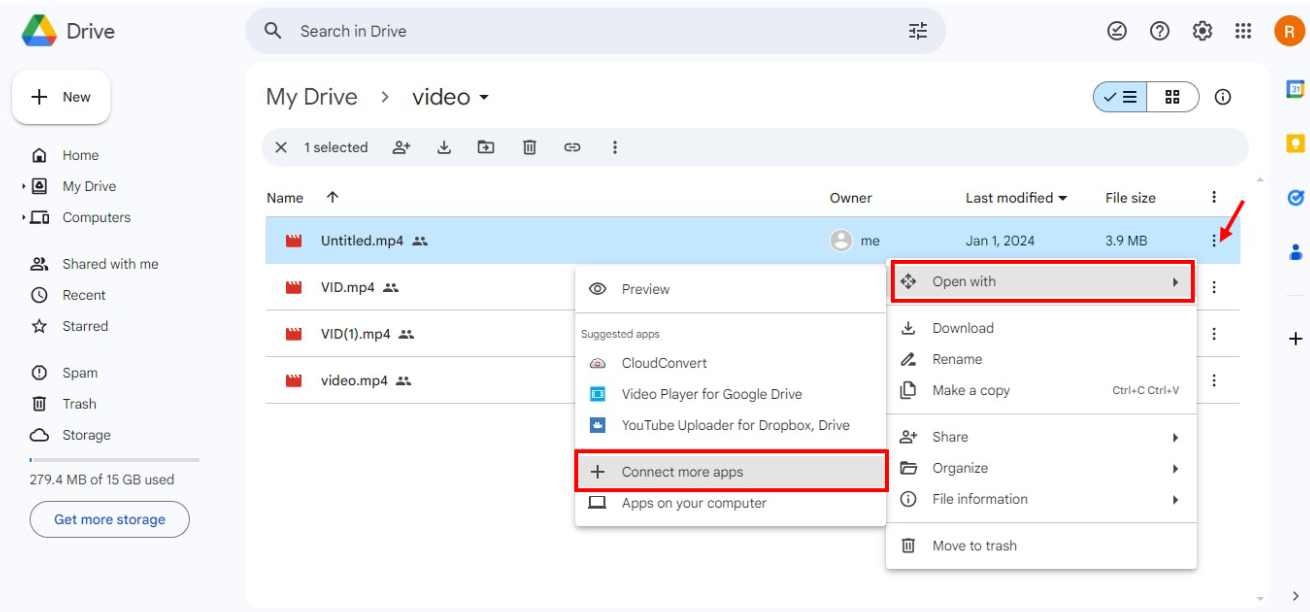The image size is (1310, 612).
Task: Open Last modified sort dropdown
Action: point(1062,198)
